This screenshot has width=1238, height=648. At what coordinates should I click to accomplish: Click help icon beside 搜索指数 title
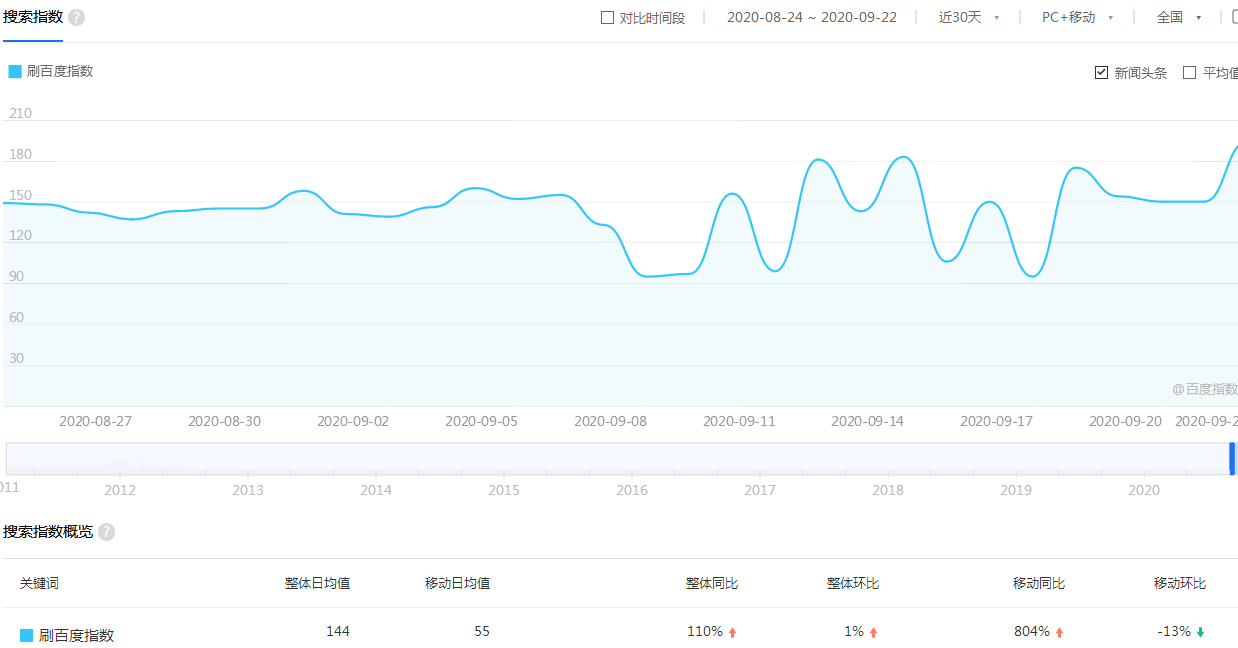pos(77,18)
